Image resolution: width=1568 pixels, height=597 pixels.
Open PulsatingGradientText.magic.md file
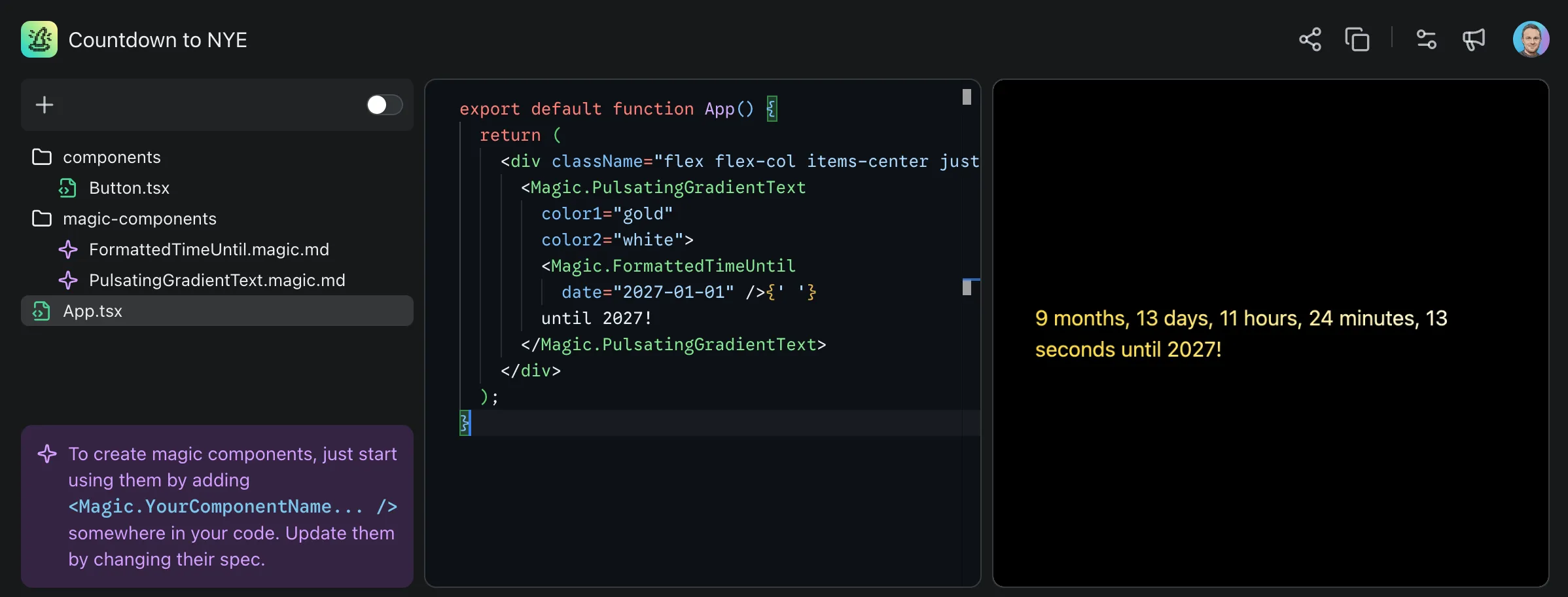217,280
